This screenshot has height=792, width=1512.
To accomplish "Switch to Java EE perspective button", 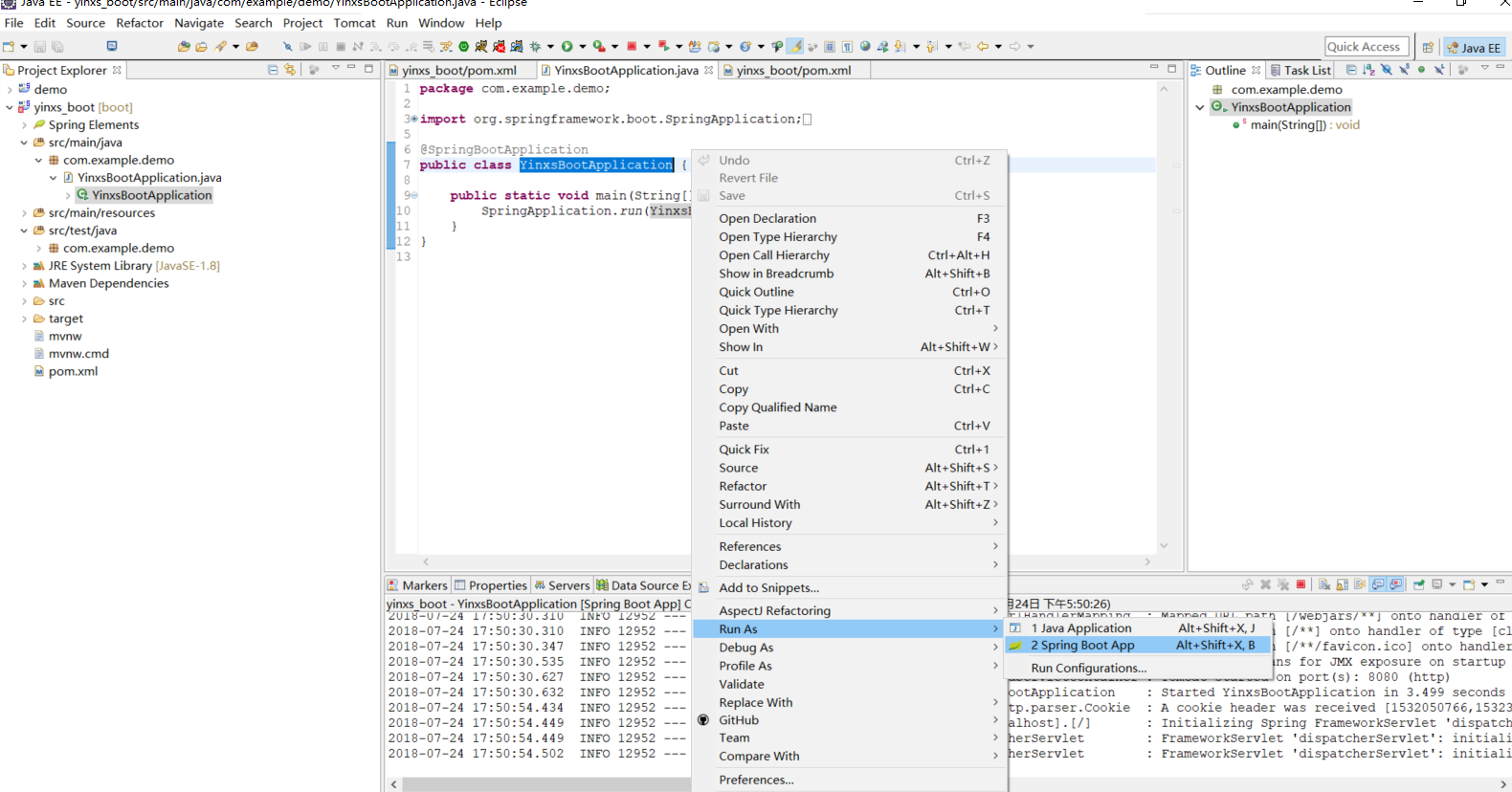I will [x=1474, y=47].
